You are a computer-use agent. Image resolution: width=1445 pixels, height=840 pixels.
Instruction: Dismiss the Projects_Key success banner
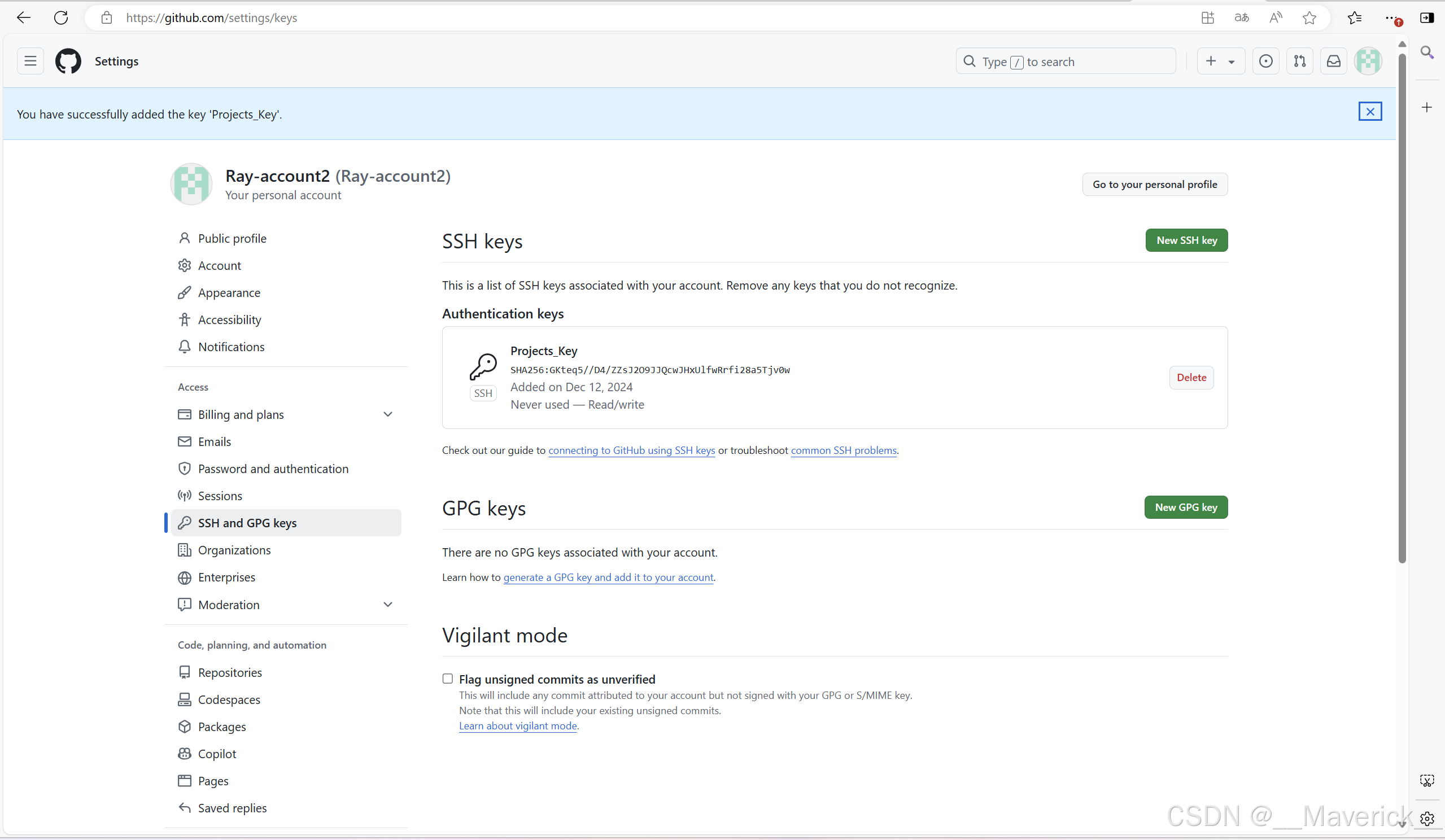click(x=1369, y=111)
